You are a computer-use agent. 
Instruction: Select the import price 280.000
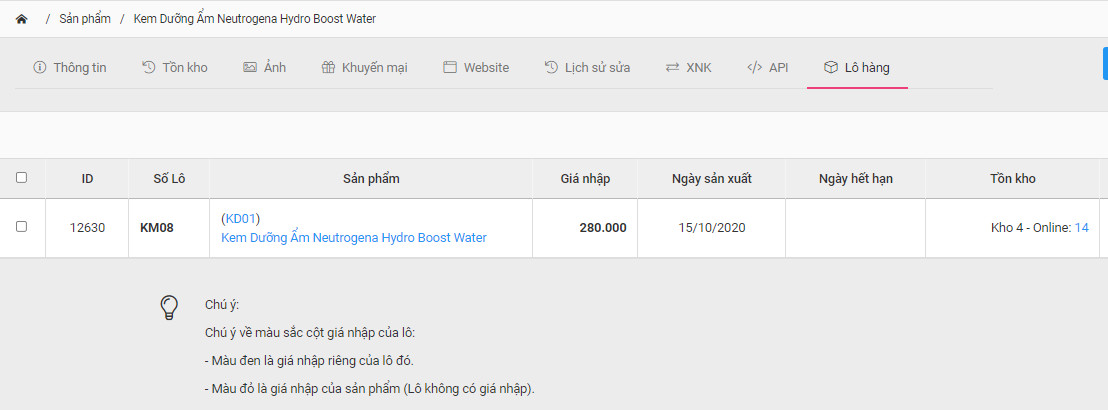point(603,228)
